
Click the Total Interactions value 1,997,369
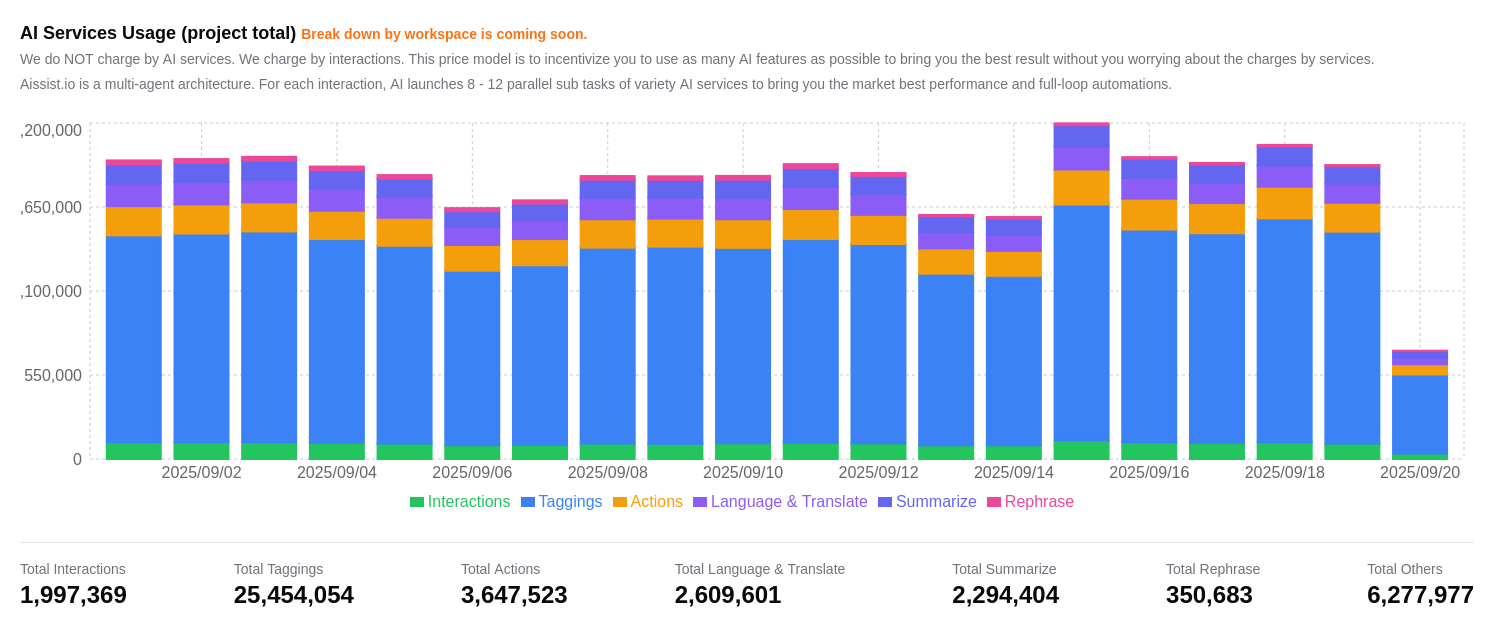pyautogui.click(x=73, y=595)
